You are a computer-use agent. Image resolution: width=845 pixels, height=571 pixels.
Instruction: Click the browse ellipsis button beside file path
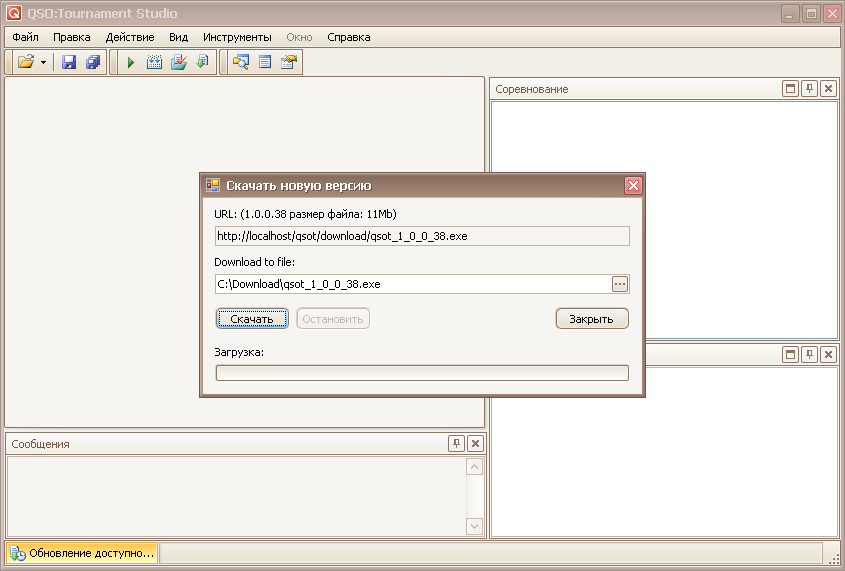[x=620, y=284]
